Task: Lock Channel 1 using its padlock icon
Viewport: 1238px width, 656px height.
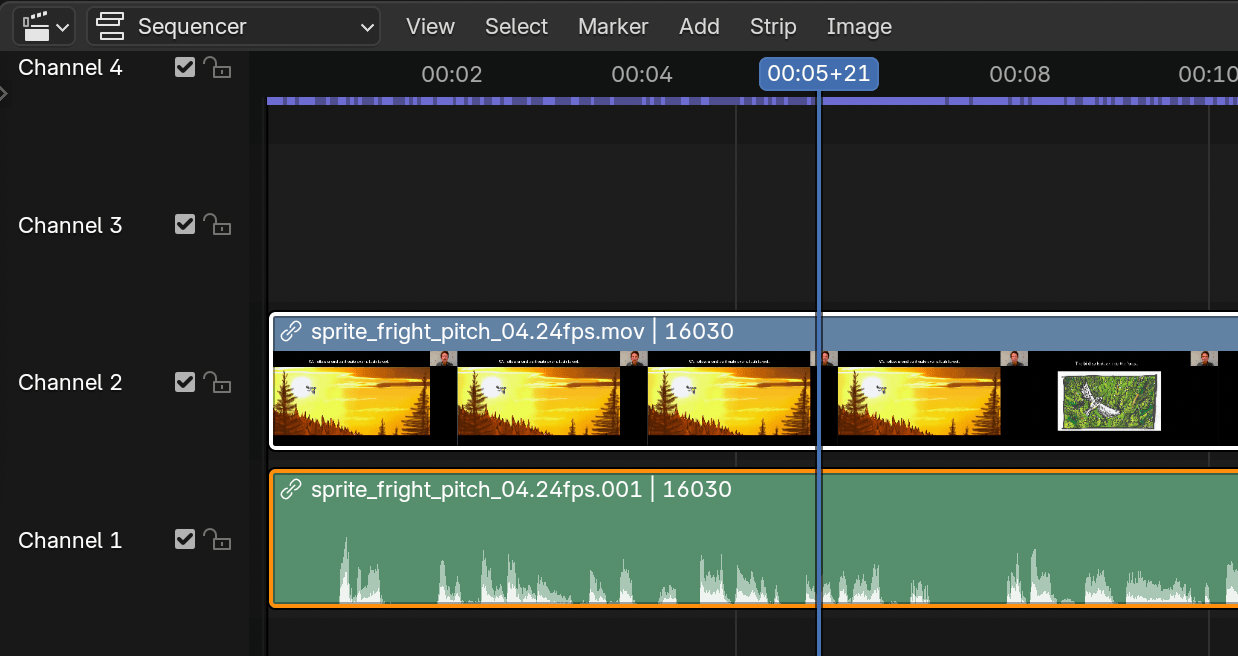Action: point(218,539)
